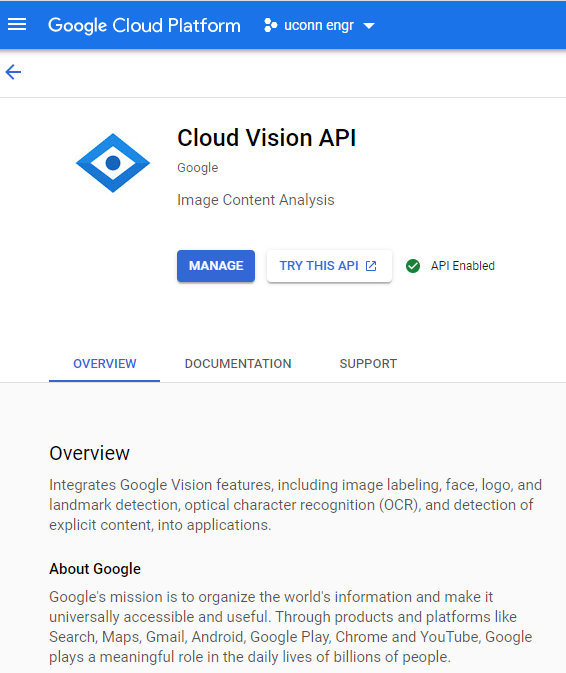The height and width of the screenshot is (673, 566).
Task: Click the Google Cloud Platform title
Action: 144,26
